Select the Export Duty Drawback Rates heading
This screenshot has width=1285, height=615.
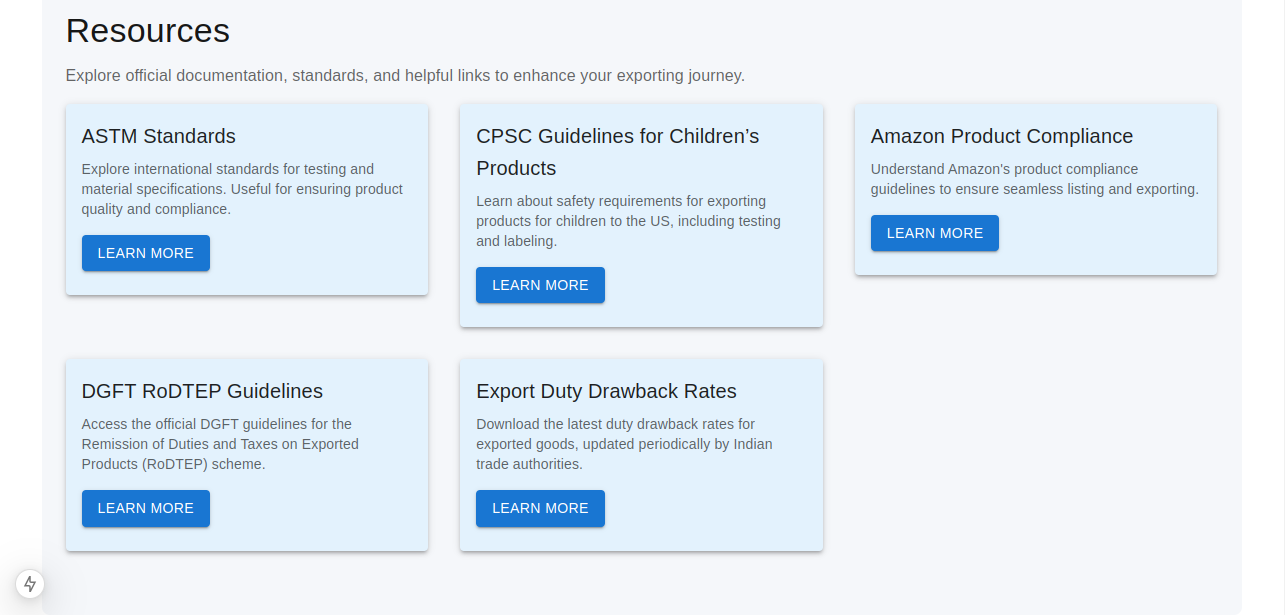click(606, 391)
